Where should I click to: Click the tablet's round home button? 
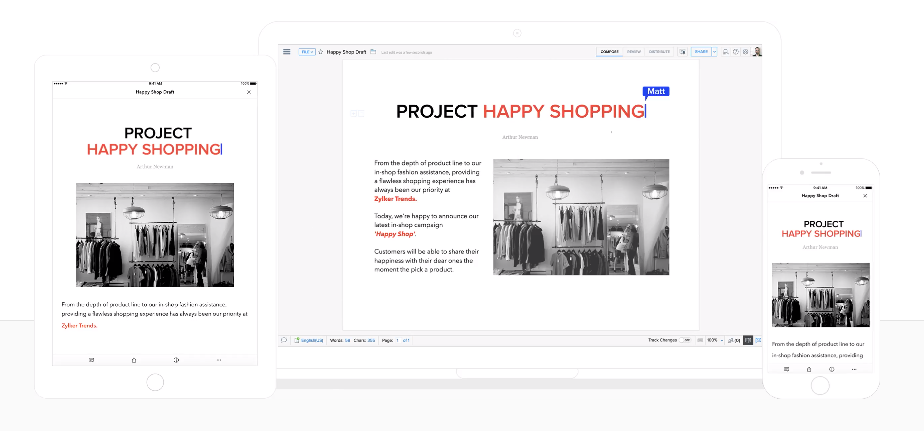[155, 382]
